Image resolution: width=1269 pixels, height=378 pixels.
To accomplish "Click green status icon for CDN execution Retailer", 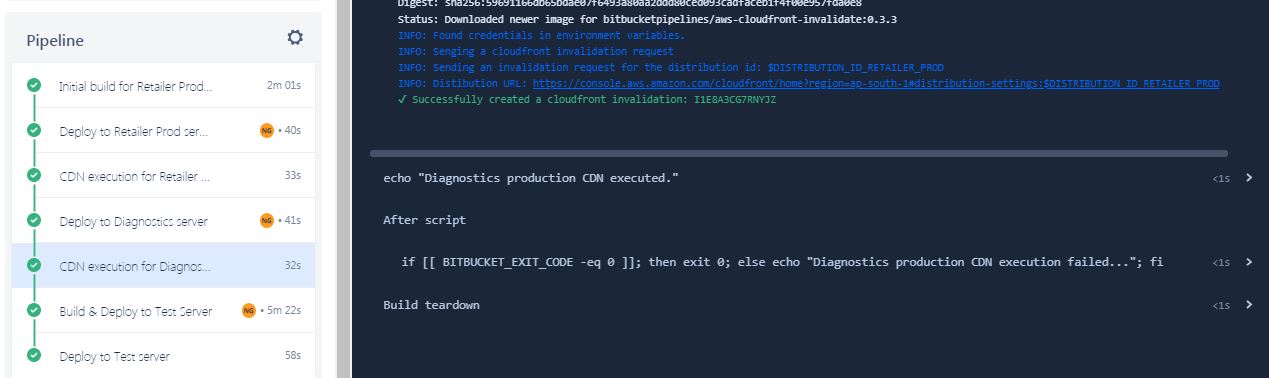I will pos(34,175).
